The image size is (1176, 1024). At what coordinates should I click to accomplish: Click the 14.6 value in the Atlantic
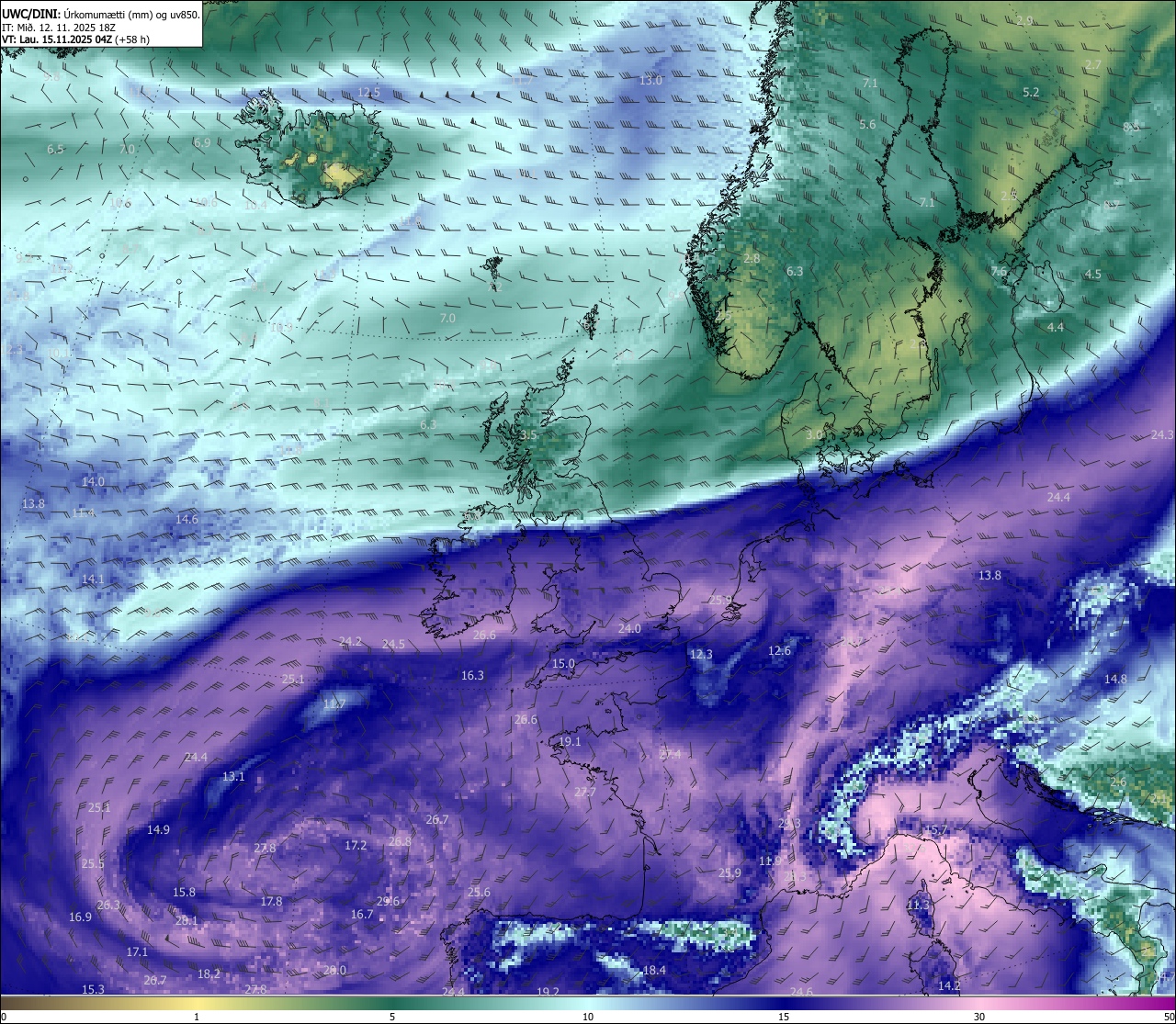(187, 520)
